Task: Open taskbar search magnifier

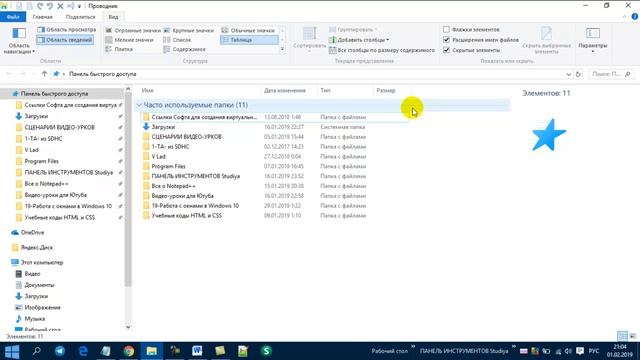Action: tap(36, 351)
